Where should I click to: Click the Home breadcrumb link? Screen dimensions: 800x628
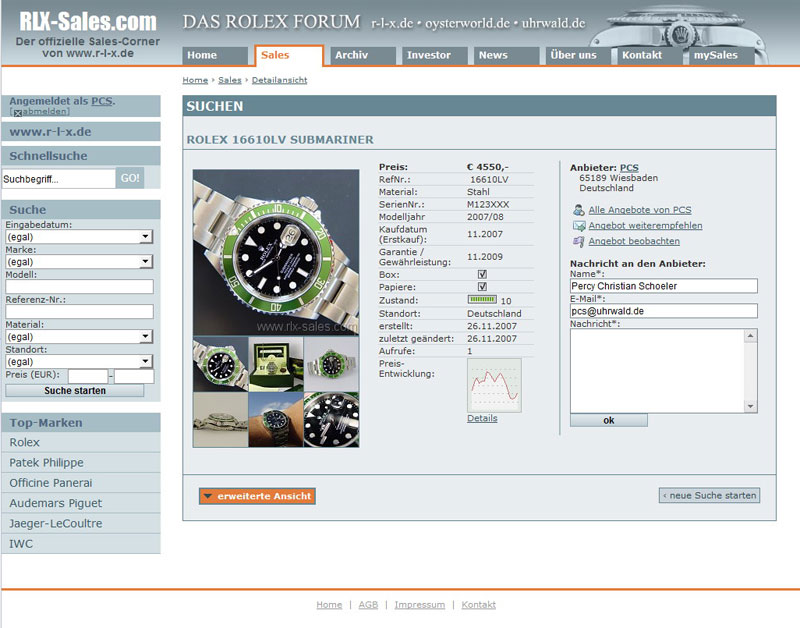(195, 80)
